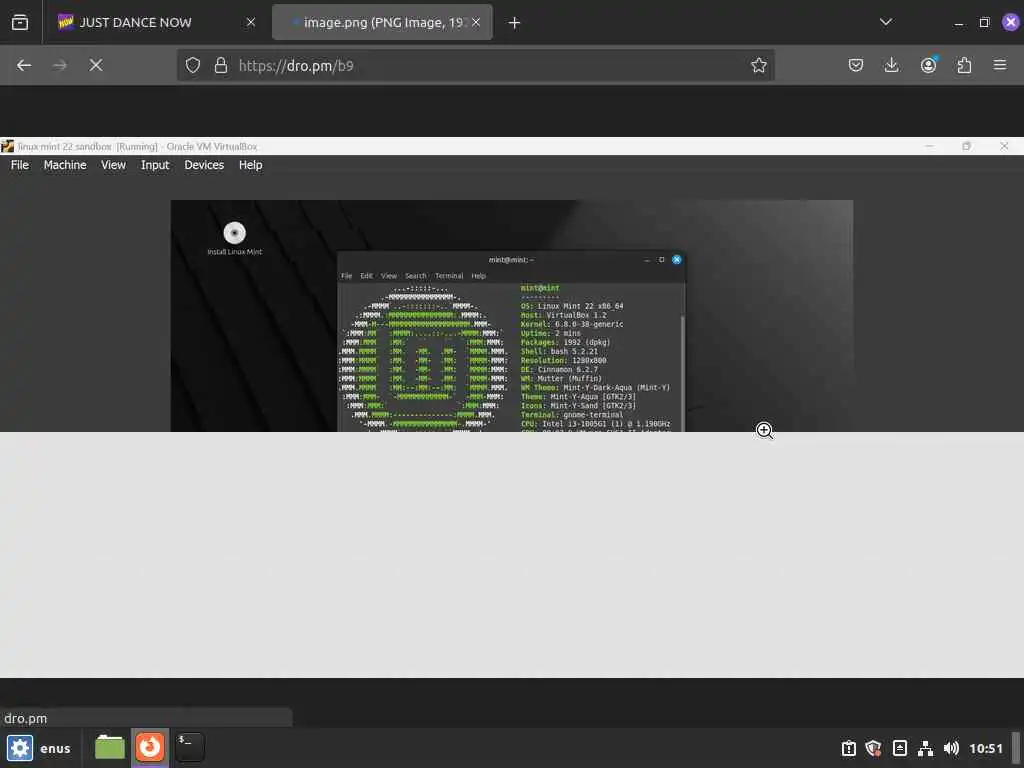
Task: Bookmark this page with the star
Action: [x=758, y=65]
